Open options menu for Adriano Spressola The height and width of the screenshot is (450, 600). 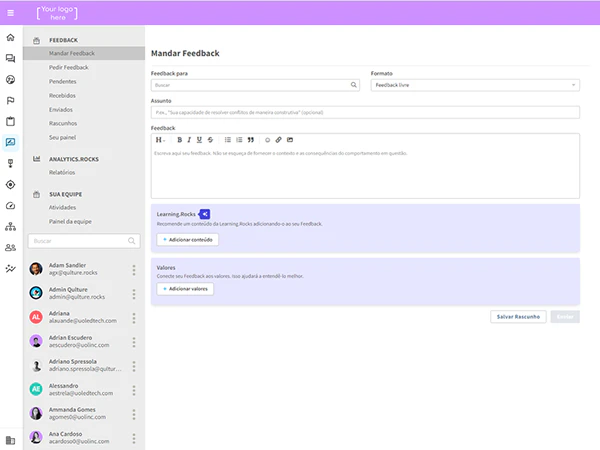tap(134, 366)
